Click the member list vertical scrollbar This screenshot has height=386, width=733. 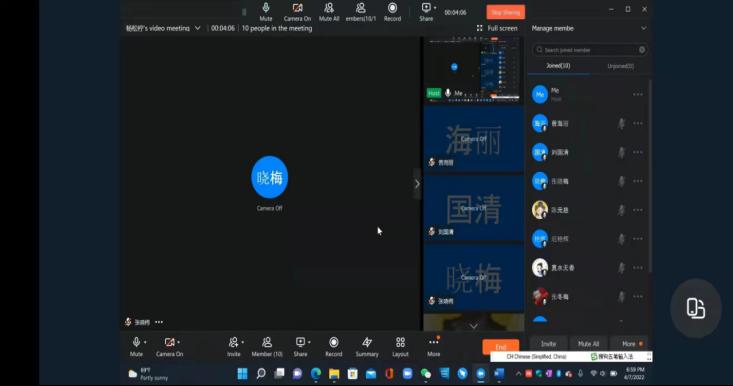650,175
